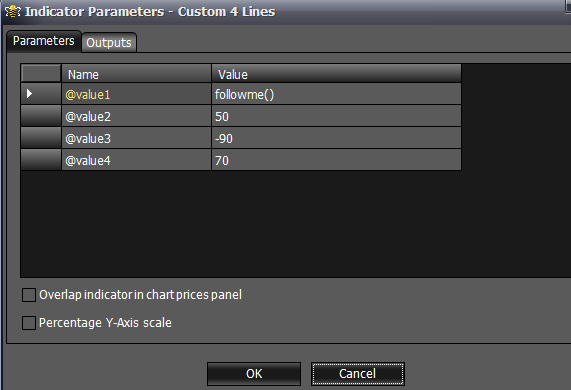This screenshot has width=571, height=390.
Task: Enable Overlap indicator in chart prices panel
Action: tap(29, 295)
